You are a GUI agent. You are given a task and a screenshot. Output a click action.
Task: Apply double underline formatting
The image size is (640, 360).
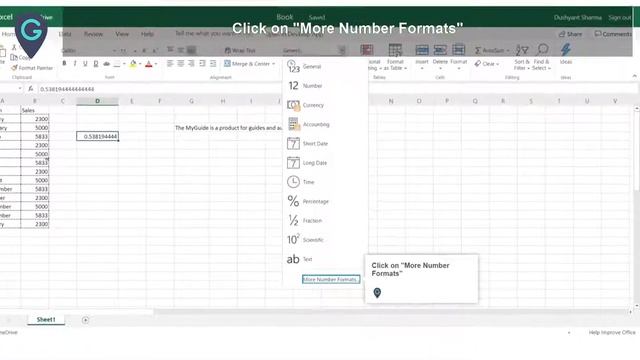point(96,64)
